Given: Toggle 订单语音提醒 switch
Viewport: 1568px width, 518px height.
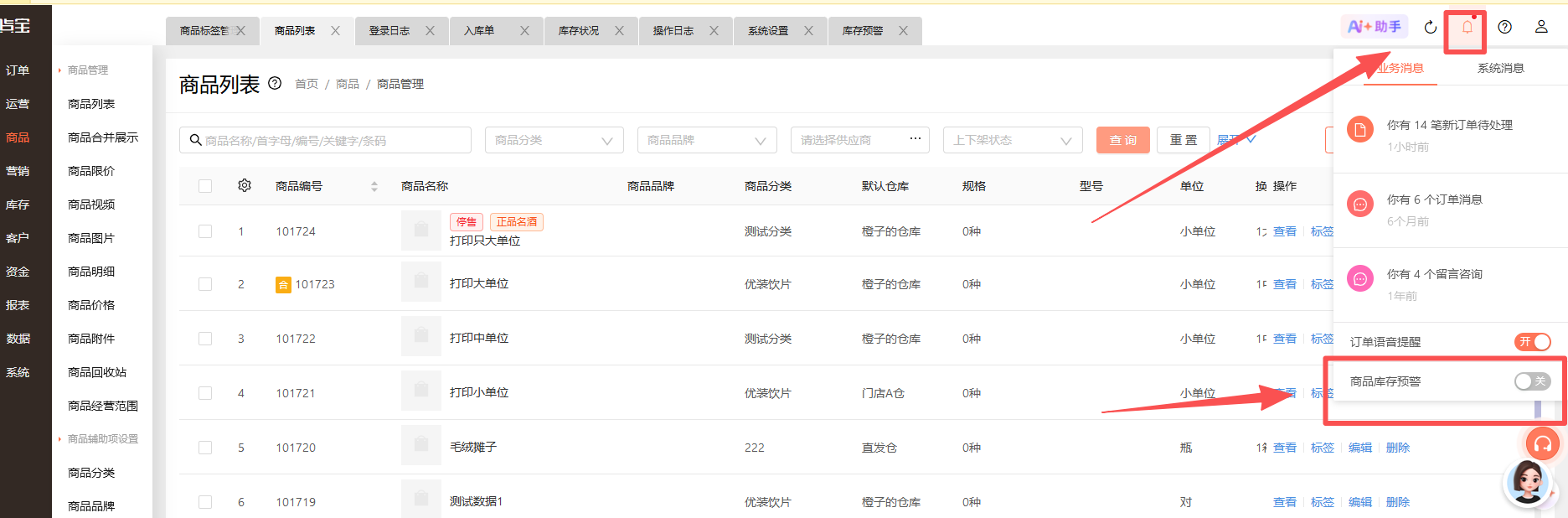Looking at the screenshot, I should (1533, 341).
